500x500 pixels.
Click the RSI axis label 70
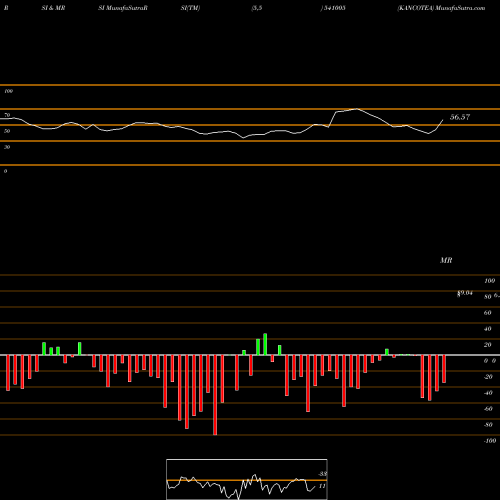coord(7,115)
